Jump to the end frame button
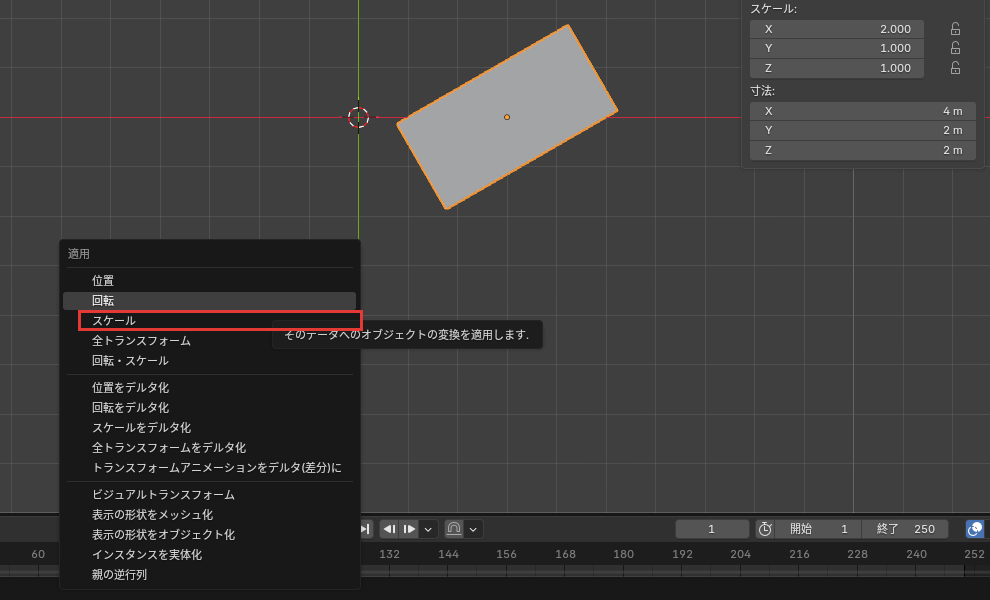Viewport: 990px width, 600px height. tap(366, 529)
